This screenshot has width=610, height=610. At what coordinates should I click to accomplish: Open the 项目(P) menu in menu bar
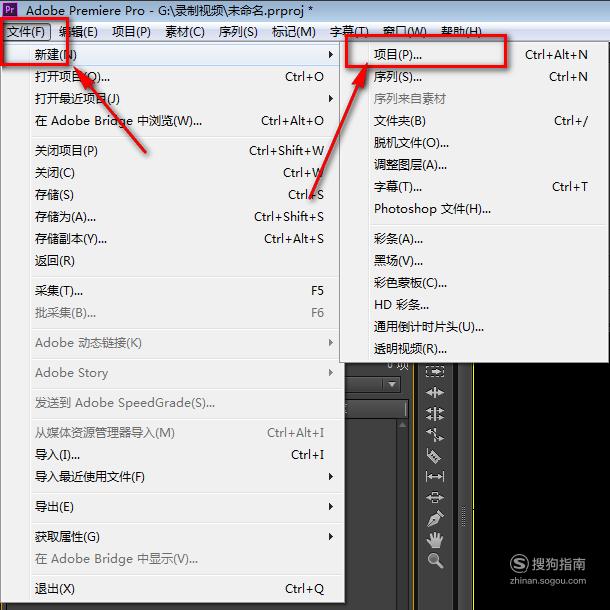[x=131, y=32]
